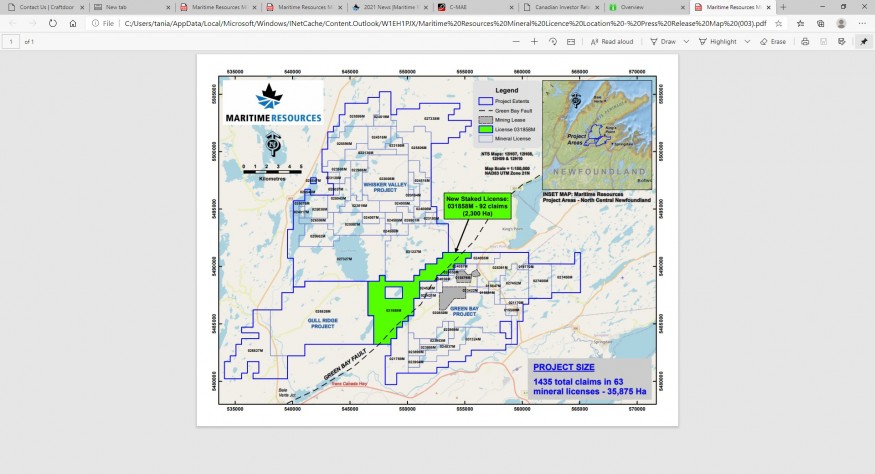Click the greyed-out Save icon
Viewport: 875px width, 474px height.
point(823,41)
